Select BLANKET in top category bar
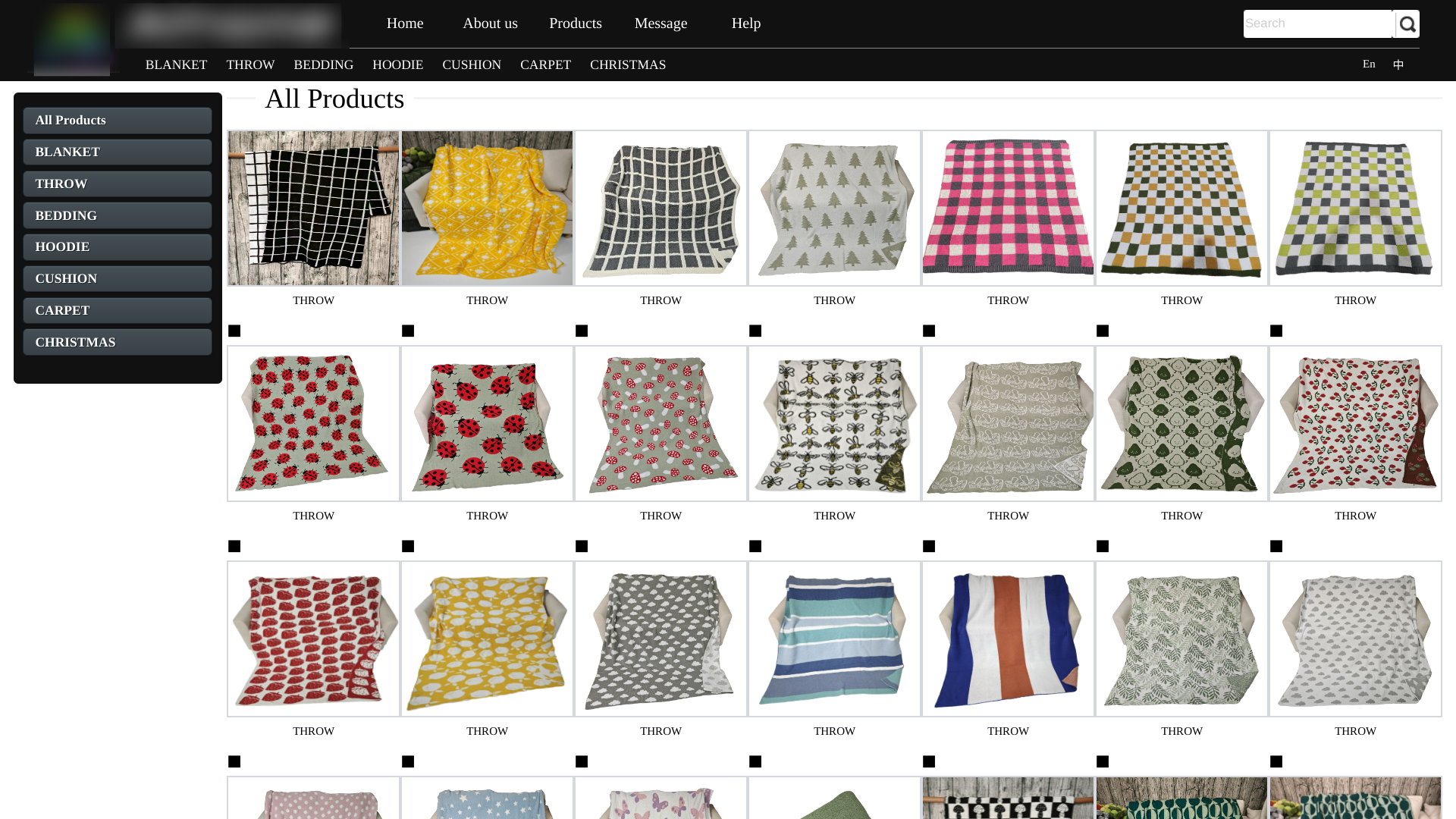Image resolution: width=1456 pixels, height=819 pixels. click(176, 65)
